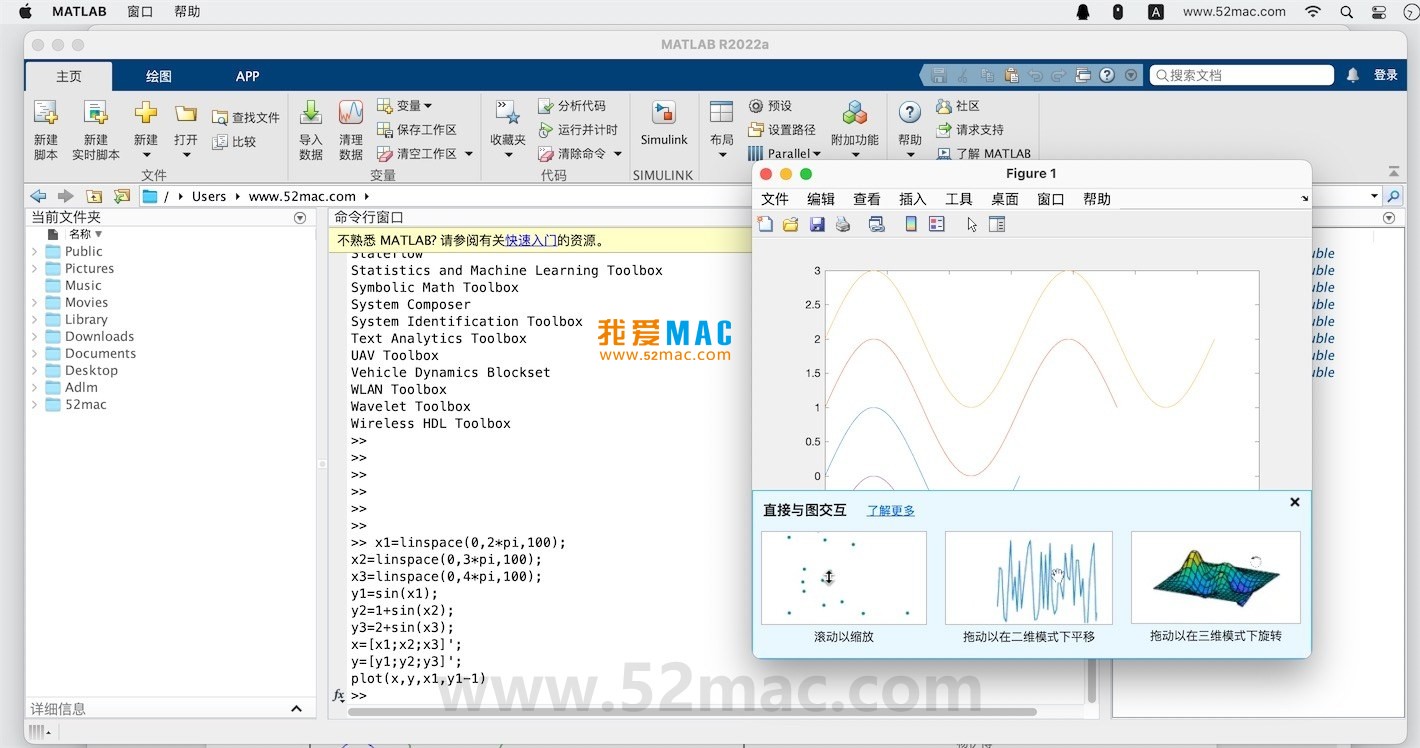The width and height of the screenshot is (1420, 748).
Task: Create a new script with 新建脚本
Action: point(46,130)
